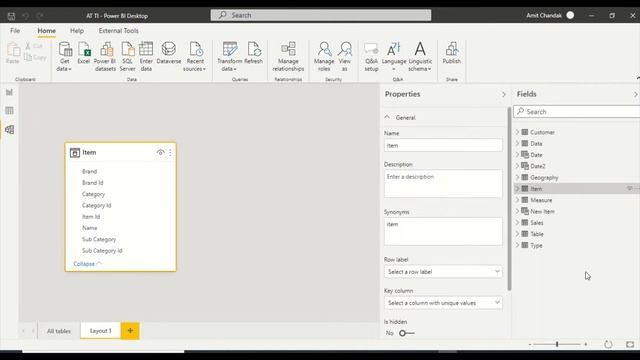Image resolution: width=640 pixels, height=360 pixels.
Task: Switch to All tables layout tab
Action: (x=59, y=331)
